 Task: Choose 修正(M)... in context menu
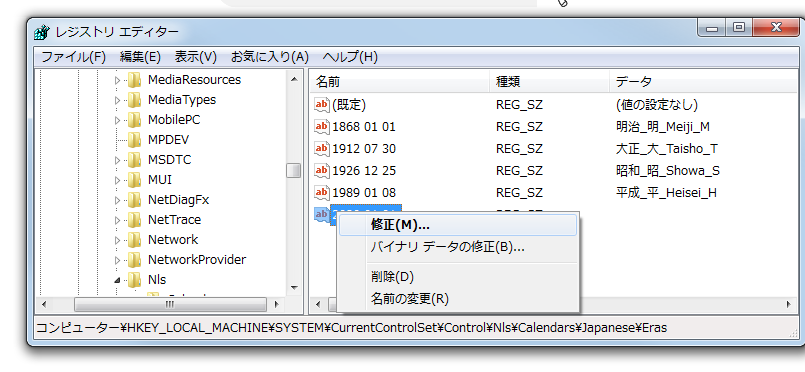coord(458,225)
